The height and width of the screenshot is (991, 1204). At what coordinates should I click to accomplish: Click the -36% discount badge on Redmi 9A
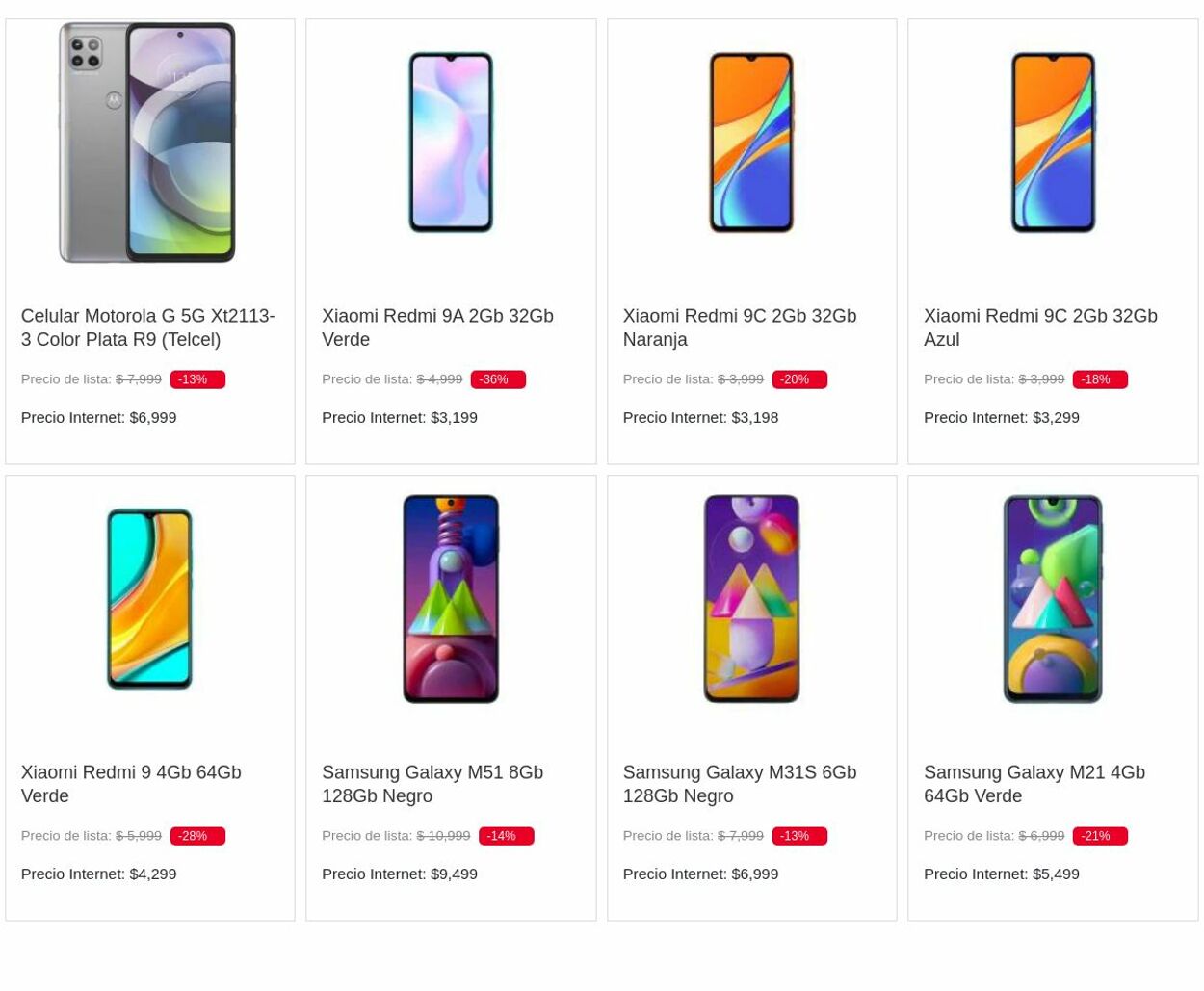coord(497,379)
